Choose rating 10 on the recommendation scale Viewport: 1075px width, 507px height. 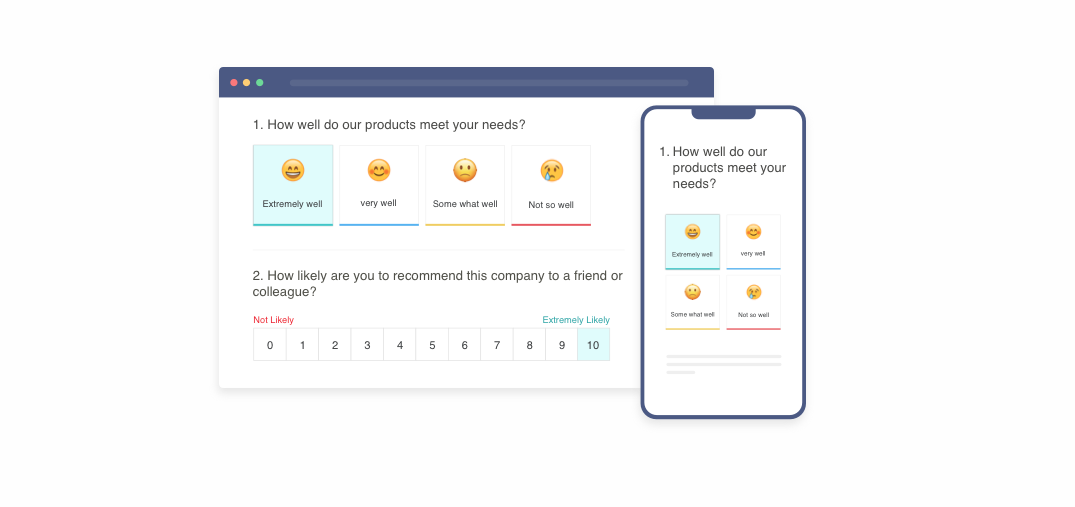[593, 345]
